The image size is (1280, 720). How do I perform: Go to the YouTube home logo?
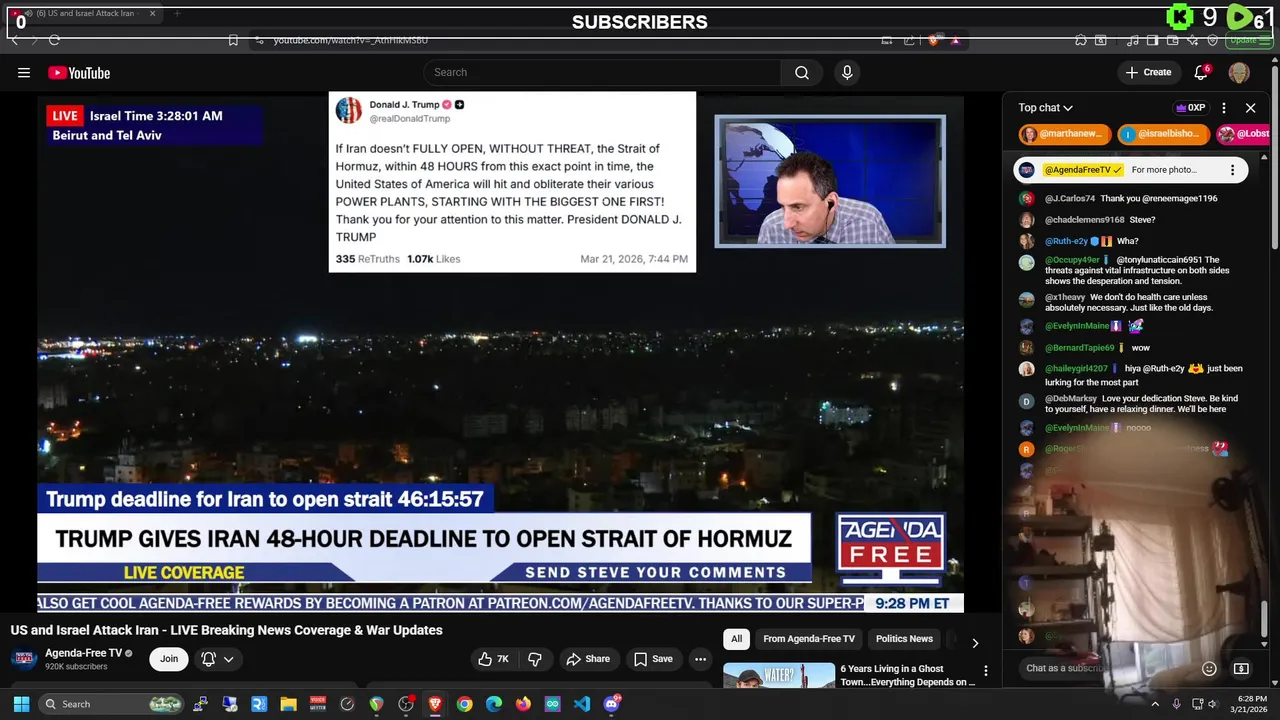(79, 72)
